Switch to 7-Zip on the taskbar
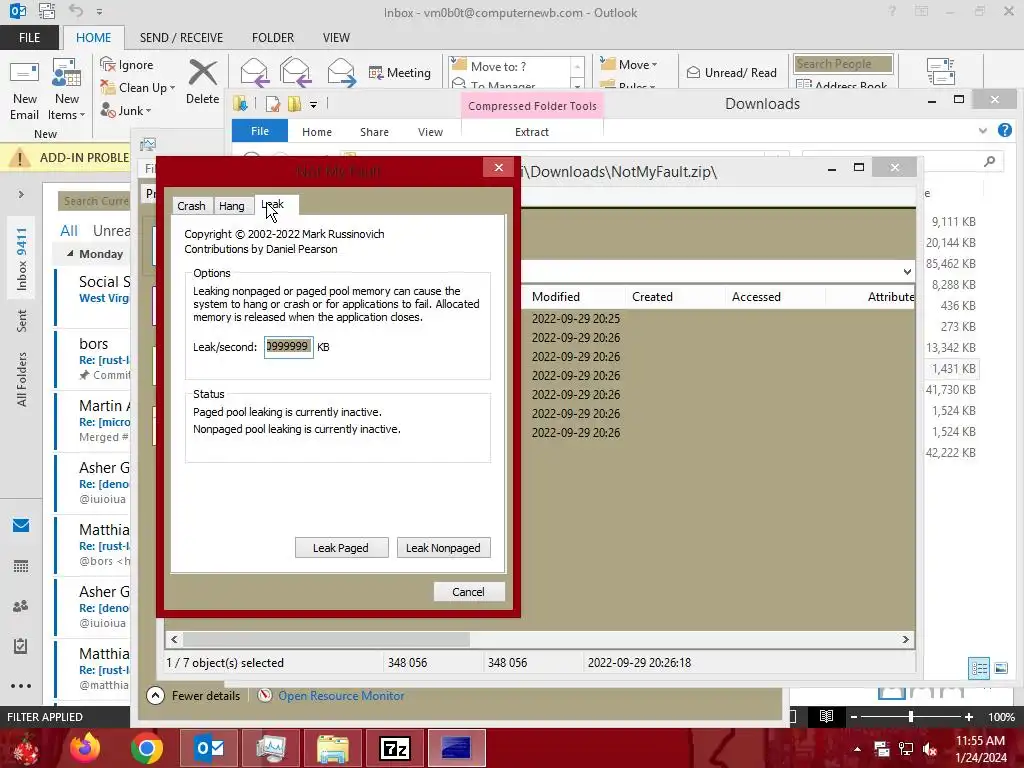 [x=396, y=748]
